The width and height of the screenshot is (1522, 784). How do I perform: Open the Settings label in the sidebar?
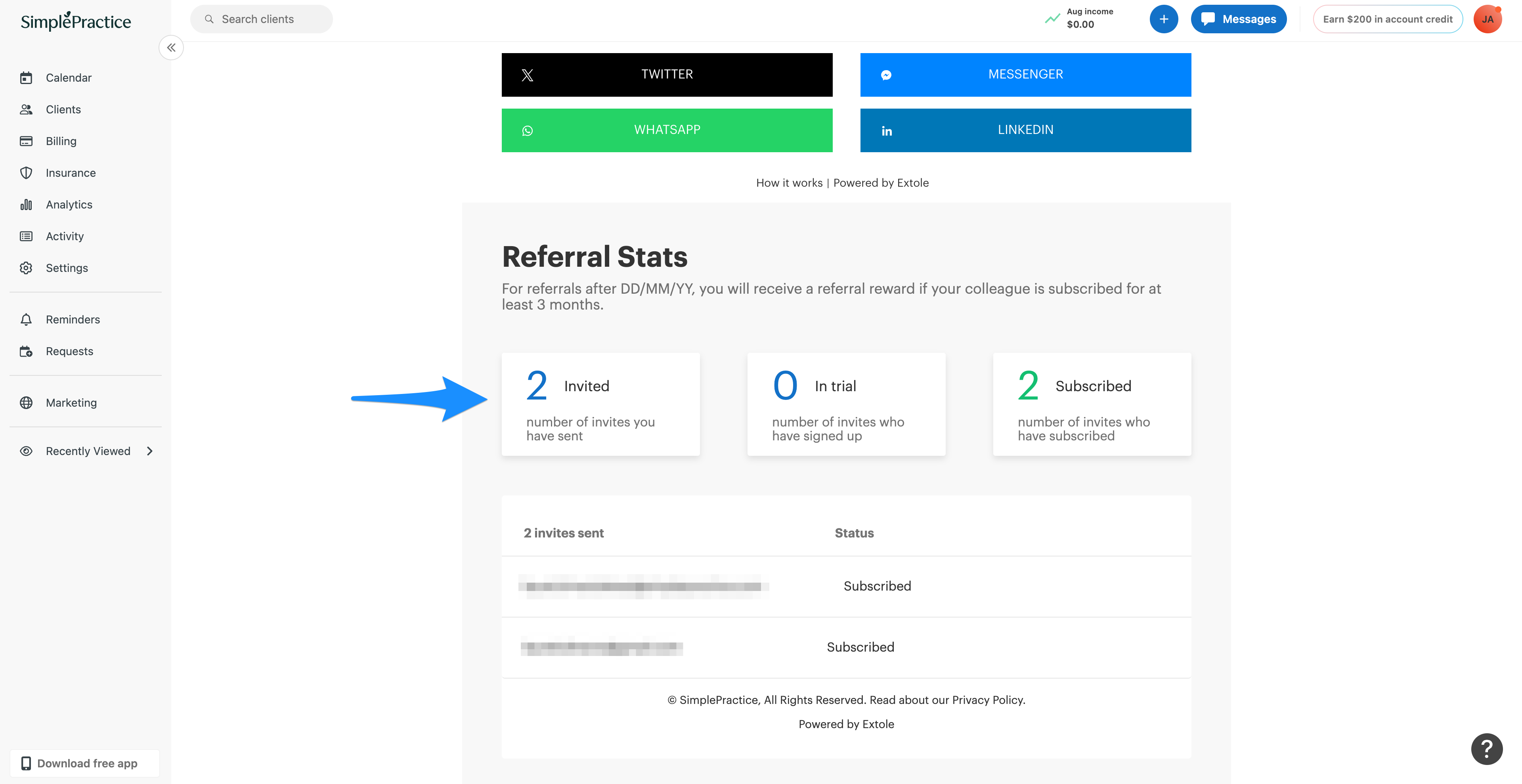pos(67,268)
